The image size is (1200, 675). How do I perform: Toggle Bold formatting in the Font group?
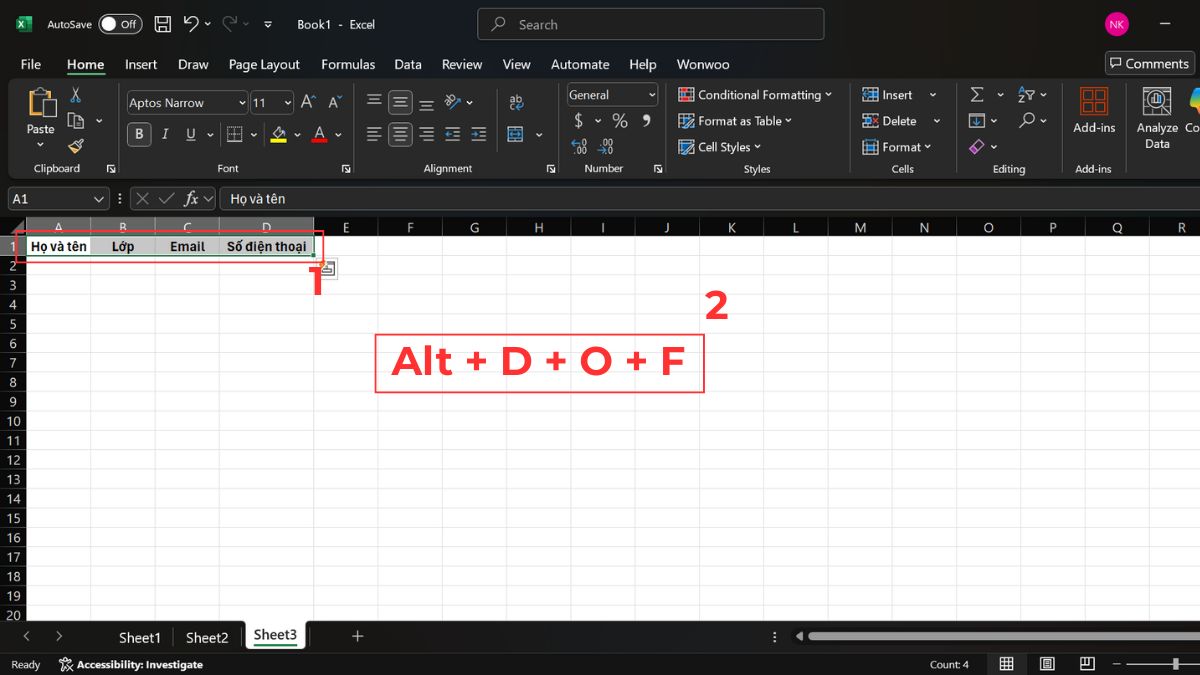pos(139,134)
